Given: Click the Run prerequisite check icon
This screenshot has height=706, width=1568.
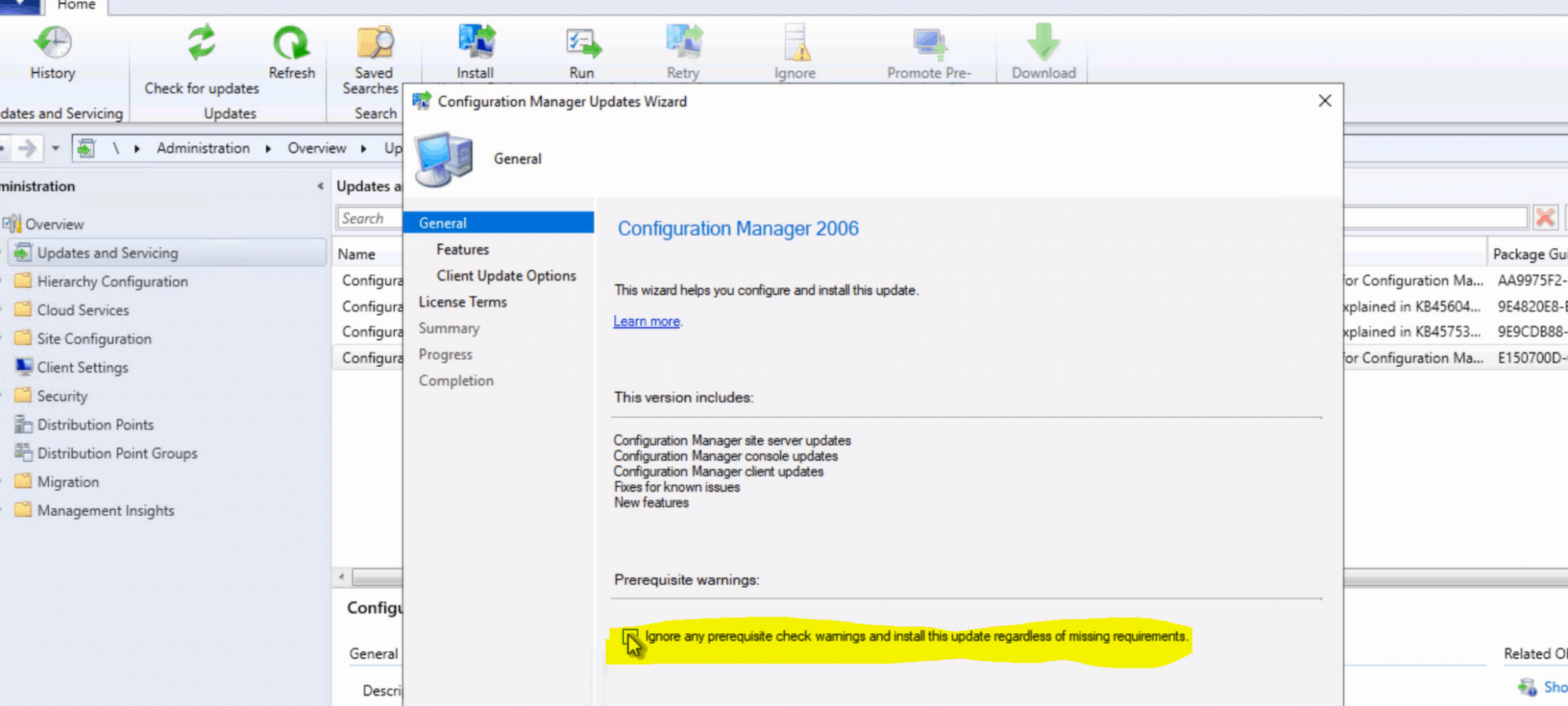Looking at the screenshot, I should tap(582, 43).
